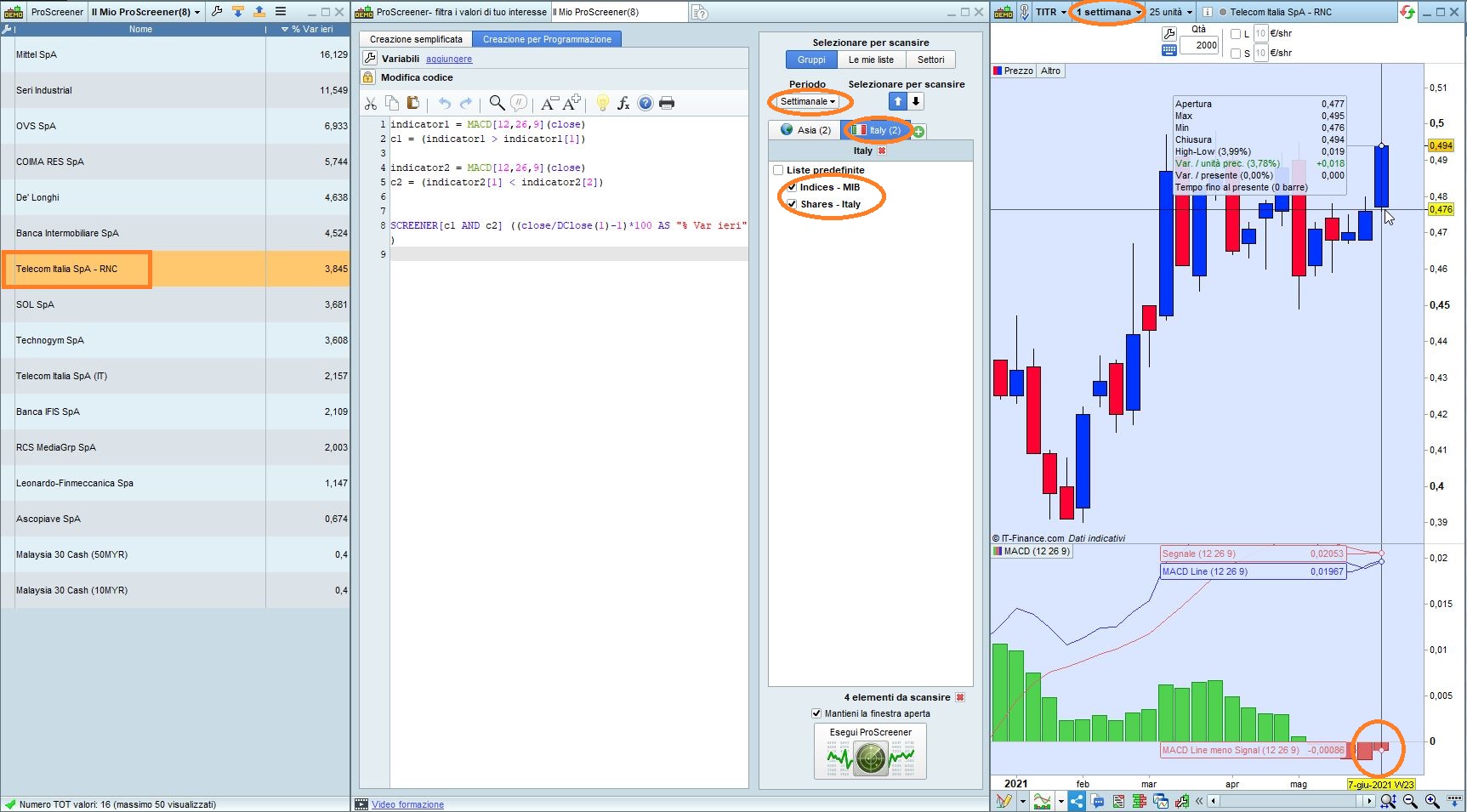Image resolution: width=1467 pixels, height=812 pixels.
Task: Click the red and green refresh arrows icon on the chart
Action: coord(1407,12)
